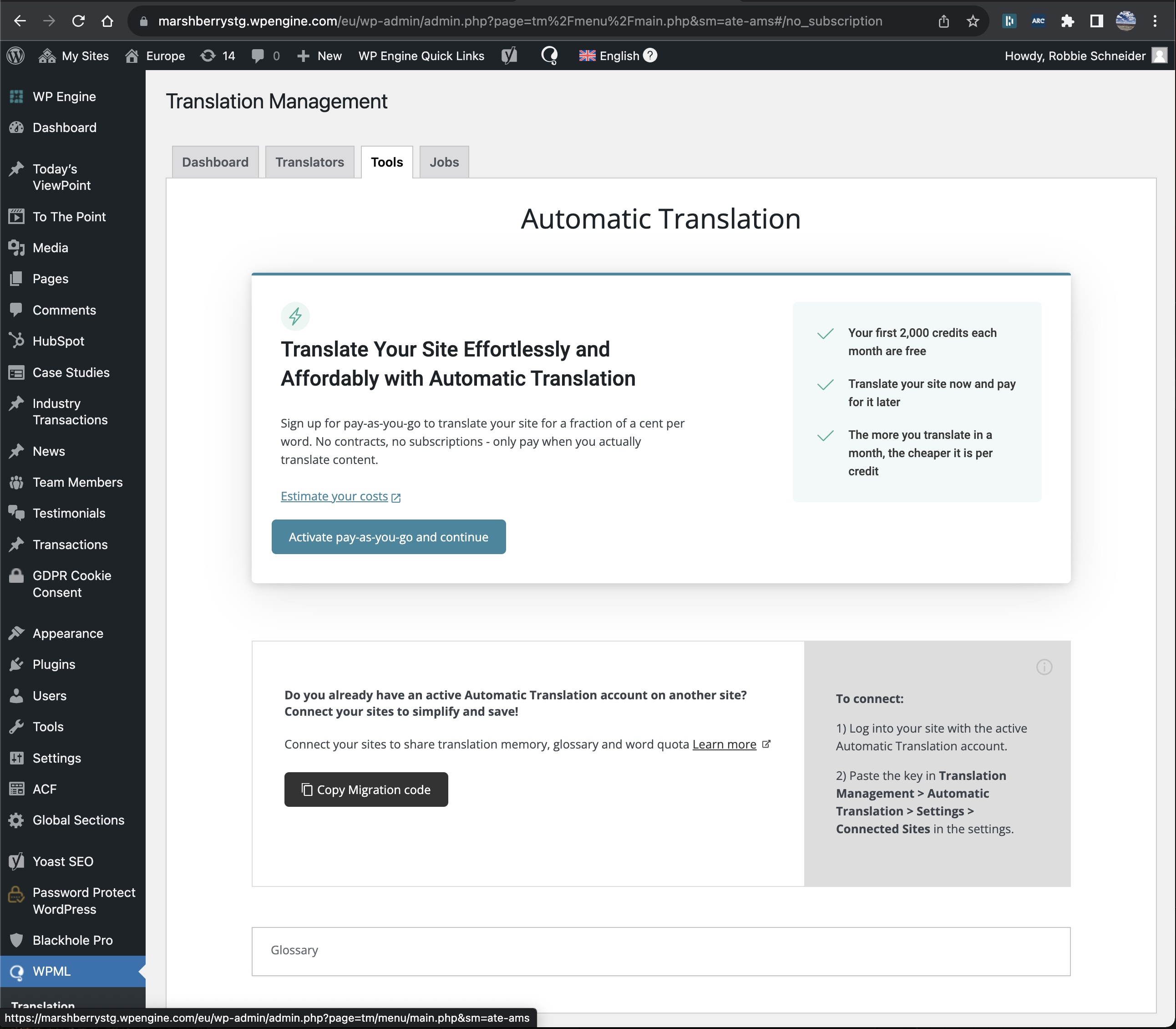Open WP Engine in sidebar
Image resolution: width=1176 pixels, height=1029 pixels.
click(x=73, y=97)
